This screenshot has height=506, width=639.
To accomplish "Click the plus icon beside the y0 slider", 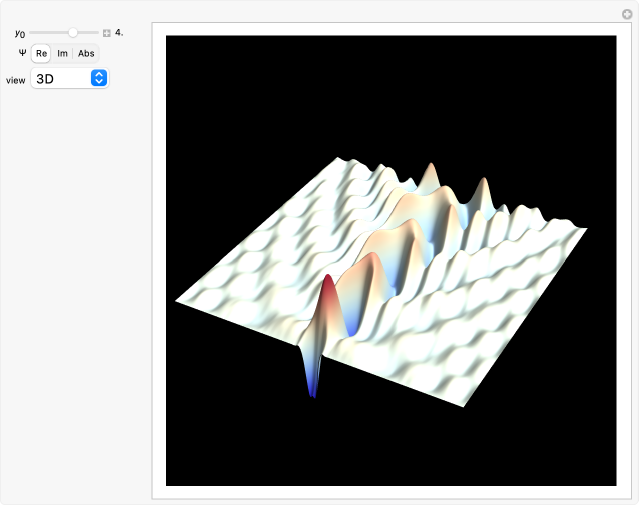I will 107,33.
